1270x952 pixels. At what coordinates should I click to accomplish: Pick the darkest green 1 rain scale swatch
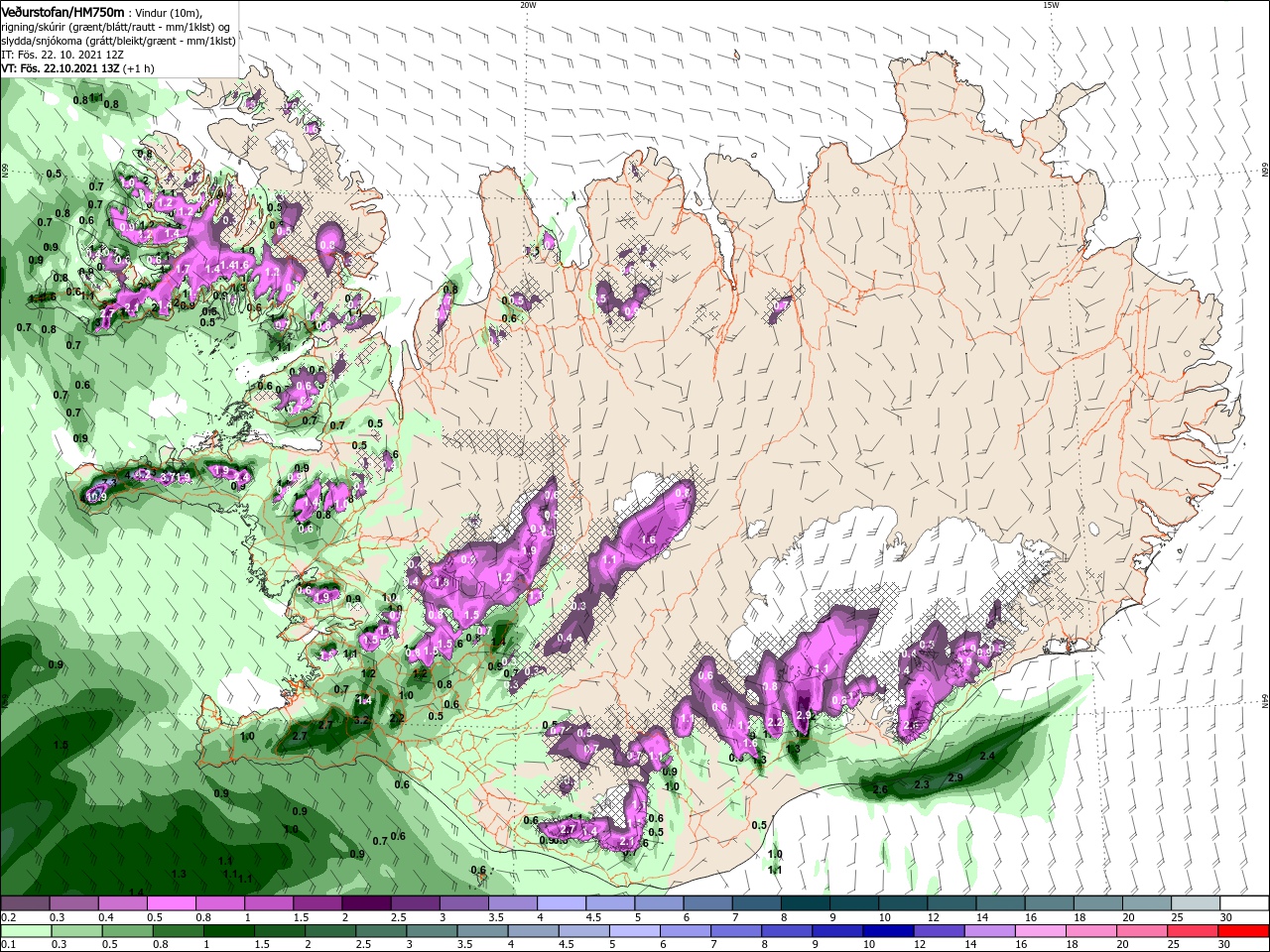[231, 930]
